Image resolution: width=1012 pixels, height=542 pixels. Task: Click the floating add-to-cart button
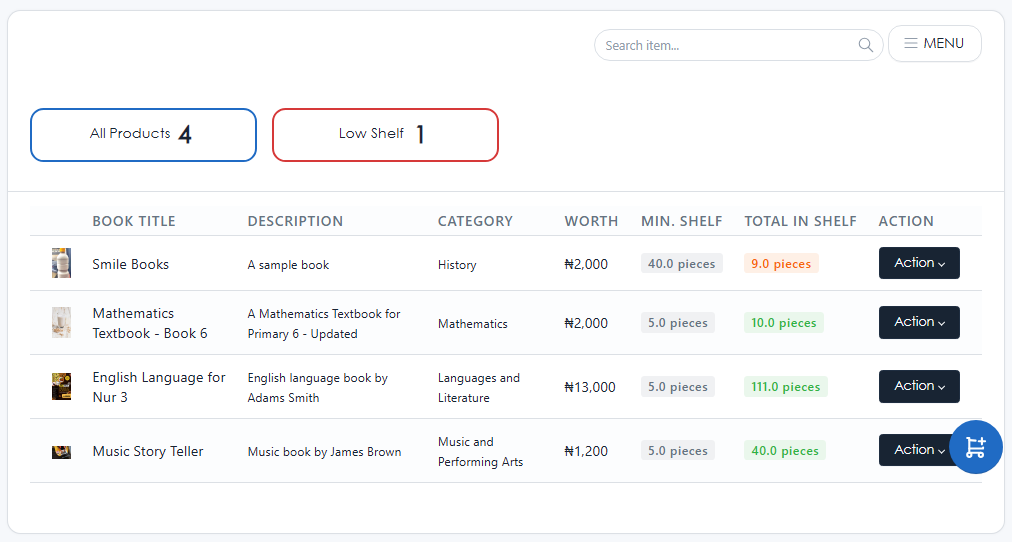[975, 447]
